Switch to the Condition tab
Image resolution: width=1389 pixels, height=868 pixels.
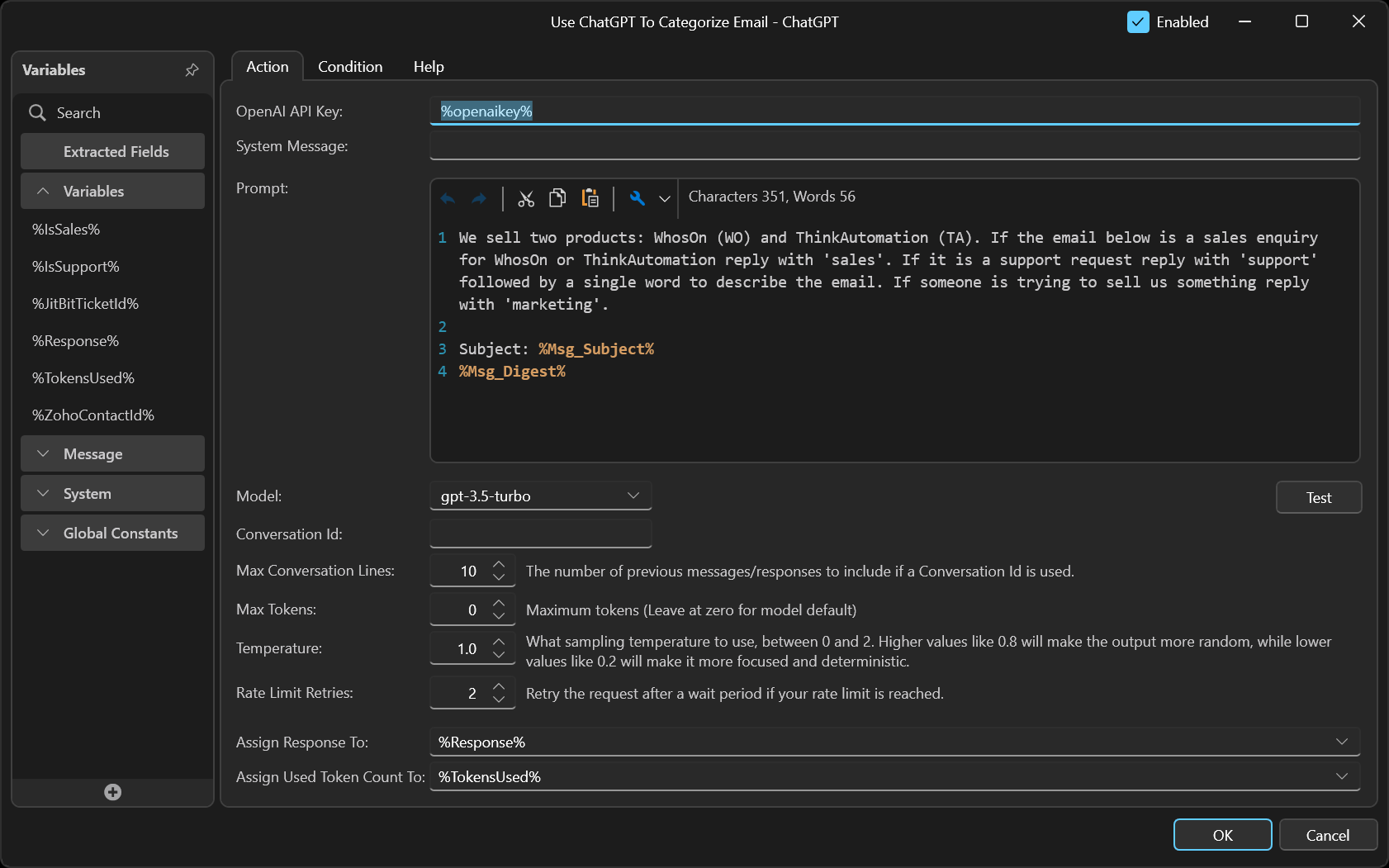click(350, 67)
